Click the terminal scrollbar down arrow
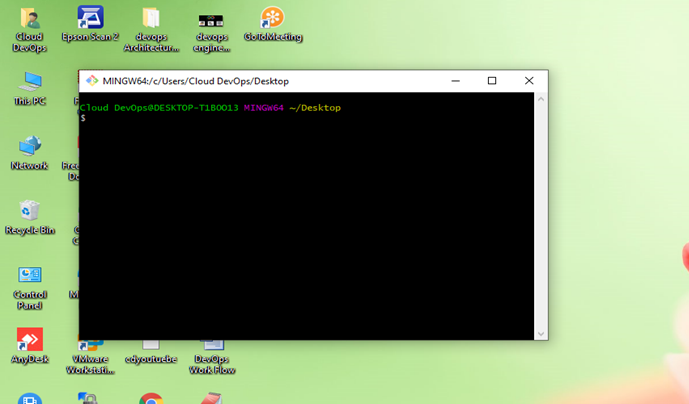This screenshot has height=404, width=689. [541, 333]
